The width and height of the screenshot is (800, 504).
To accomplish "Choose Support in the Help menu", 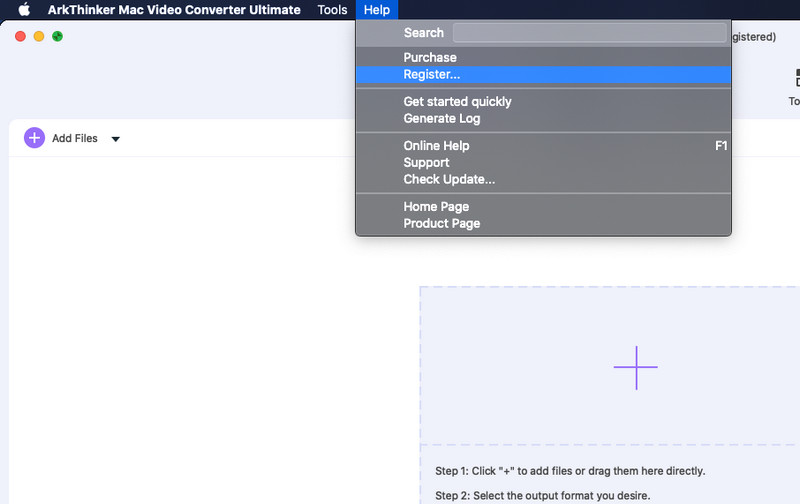I will click(x=543, y=163).
